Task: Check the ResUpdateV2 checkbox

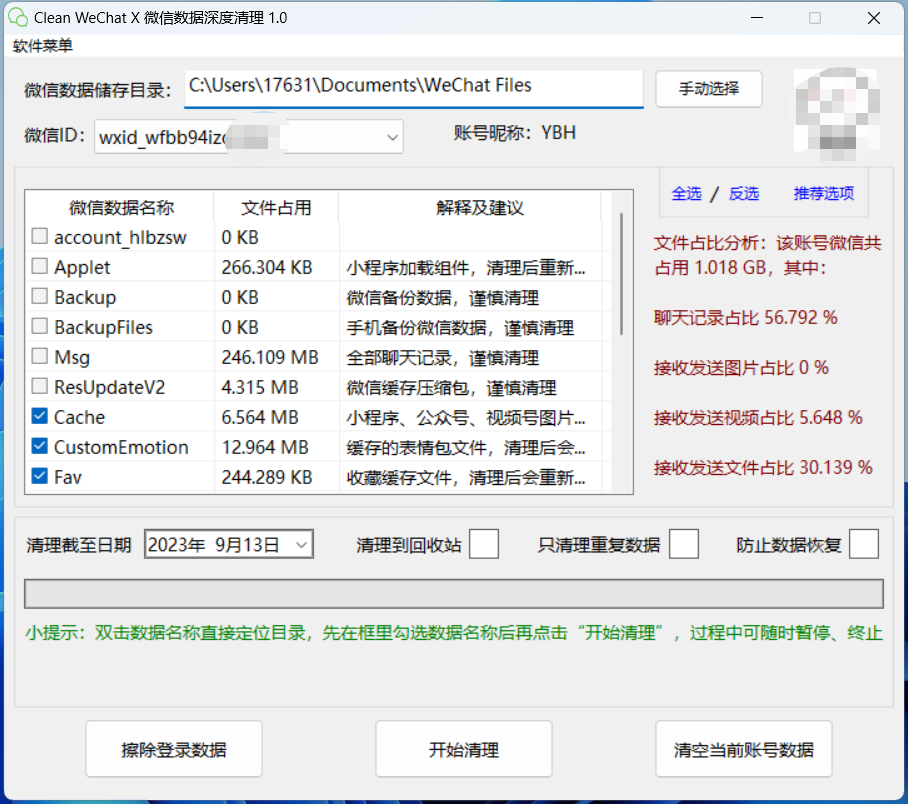Action: (x=39, y=386)
